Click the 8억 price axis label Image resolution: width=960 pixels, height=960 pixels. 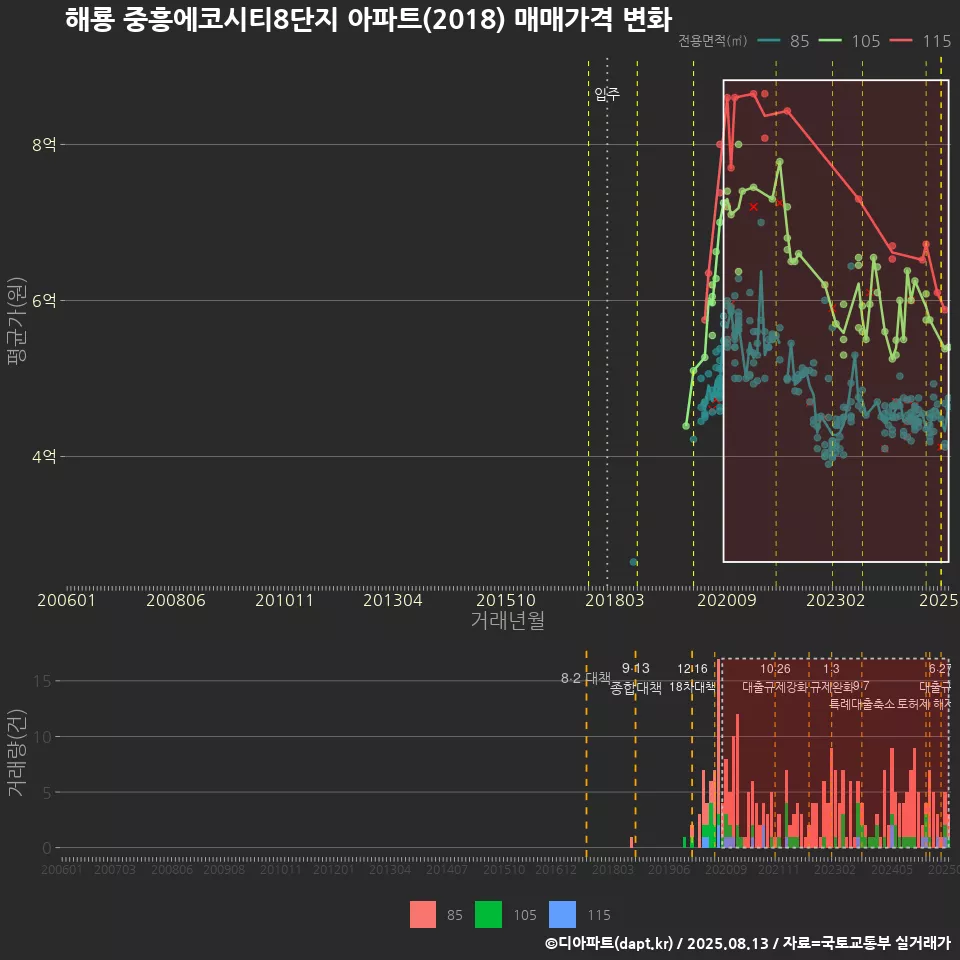[x=44, y=144]
